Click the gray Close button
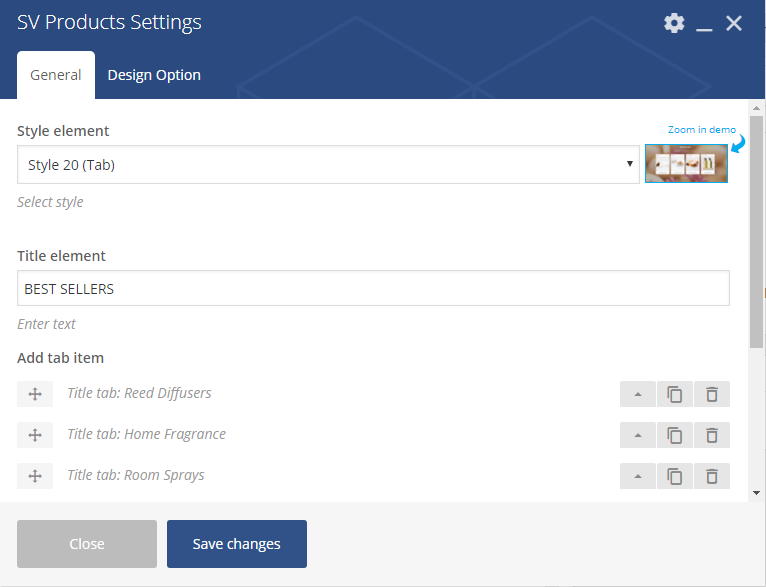 87,544
